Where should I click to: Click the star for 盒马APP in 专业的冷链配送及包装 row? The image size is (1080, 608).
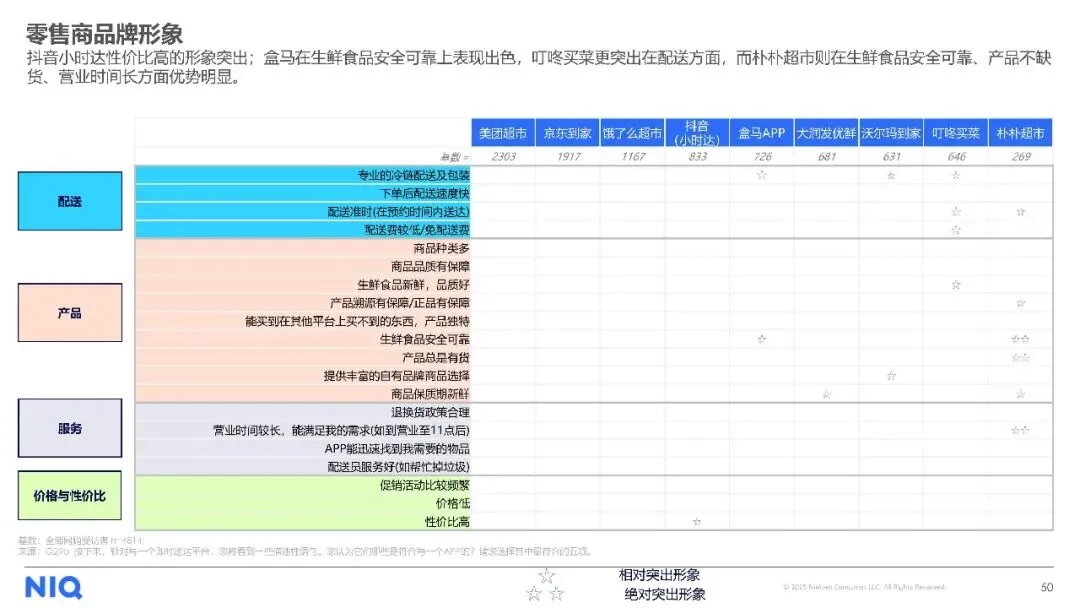[x=761, y=175]
